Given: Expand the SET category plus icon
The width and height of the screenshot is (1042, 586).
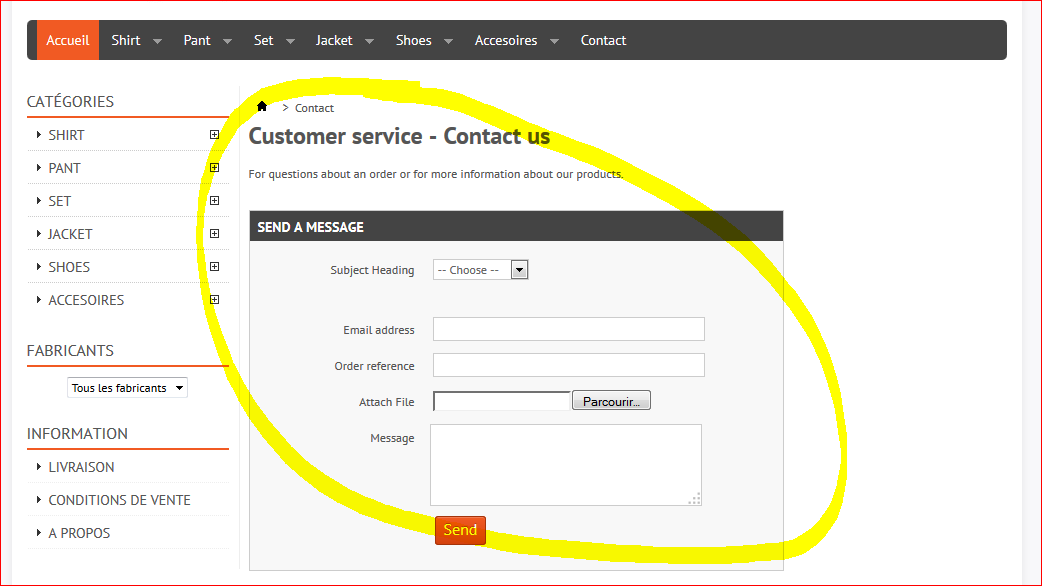Looking at the screenshot, I should (215, 201).
